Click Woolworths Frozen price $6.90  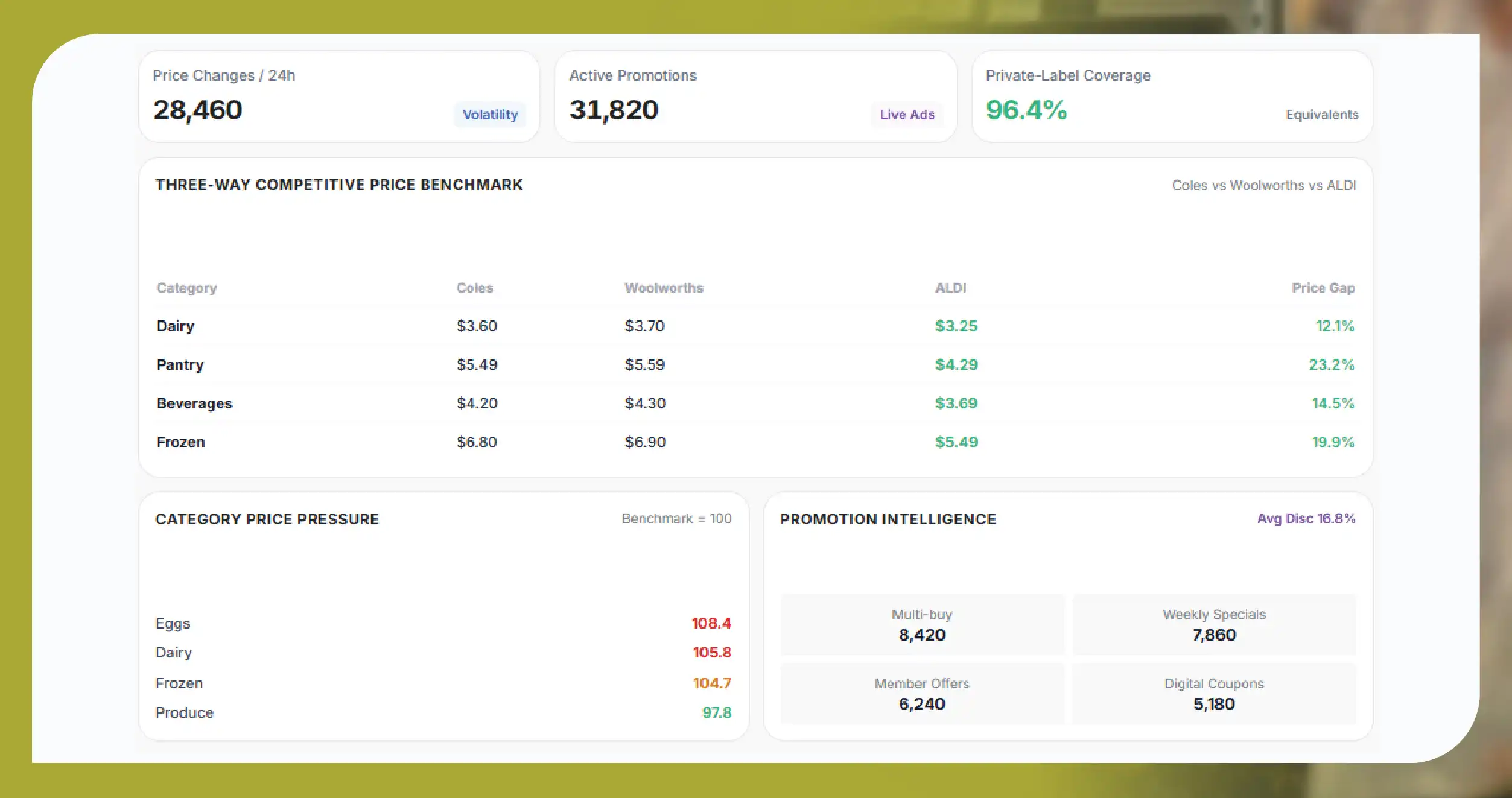645,442
